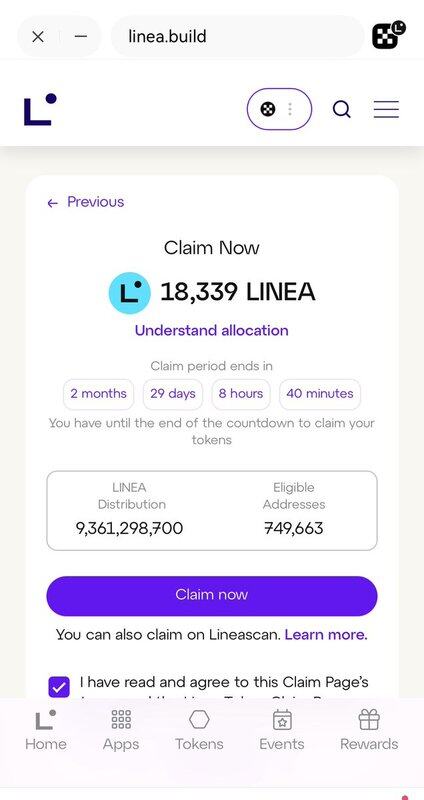The height and width of the screenshot is (800, 424).
Task: Open the Tokens hexagon tab
Action: coord(199,730)
